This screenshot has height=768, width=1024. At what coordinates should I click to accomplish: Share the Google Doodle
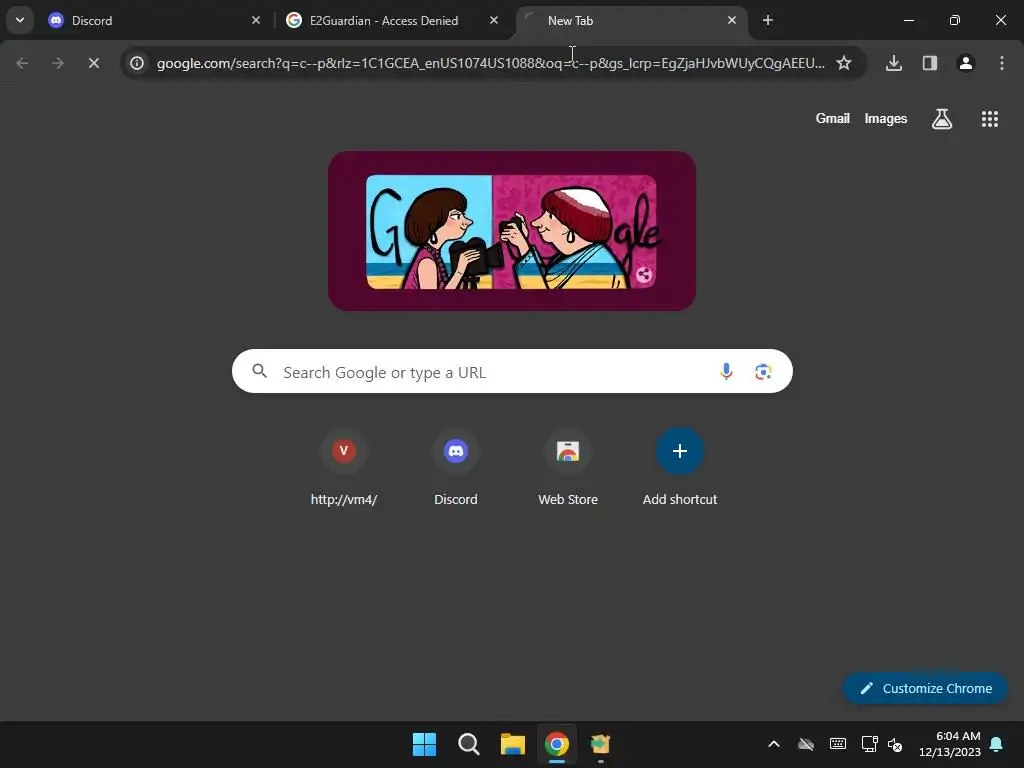643,275
